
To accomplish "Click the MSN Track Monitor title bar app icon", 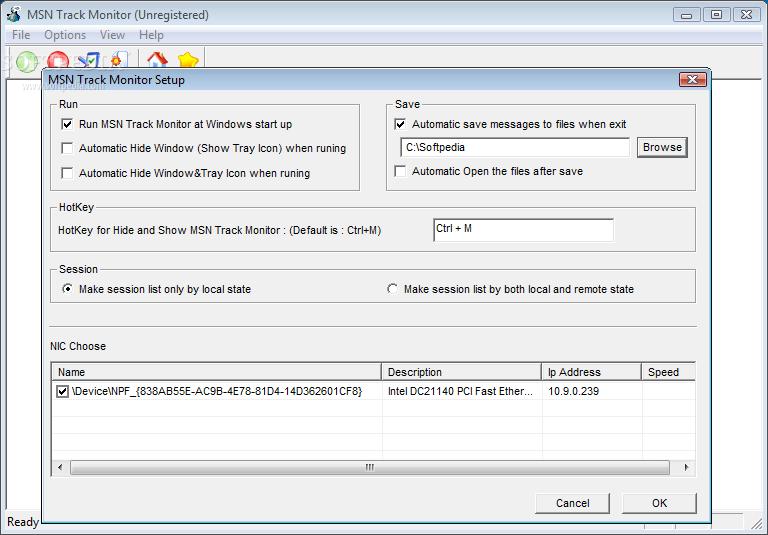I will [x=13, y=14].
